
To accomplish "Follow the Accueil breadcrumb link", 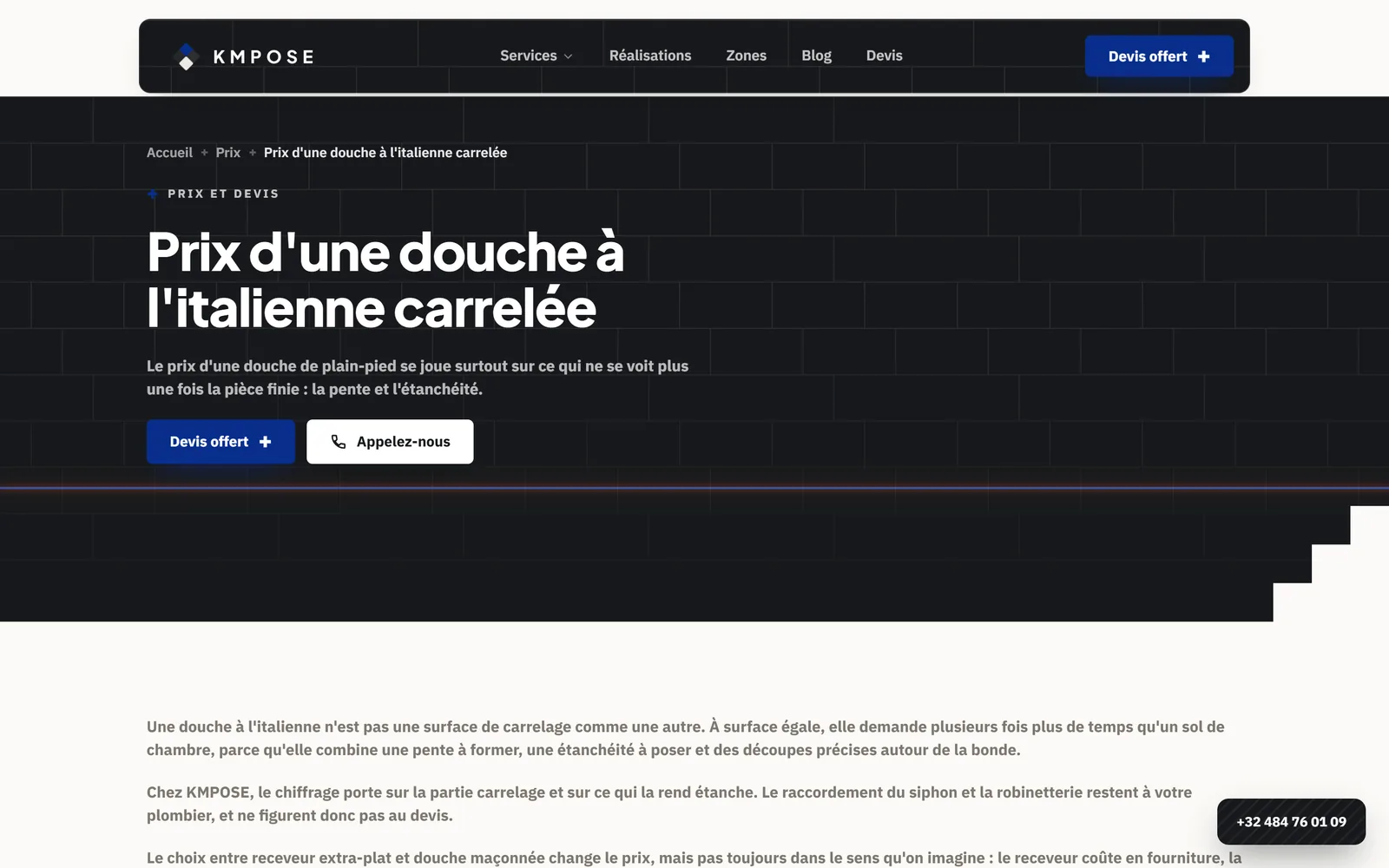I will click(x=169, y=153).
